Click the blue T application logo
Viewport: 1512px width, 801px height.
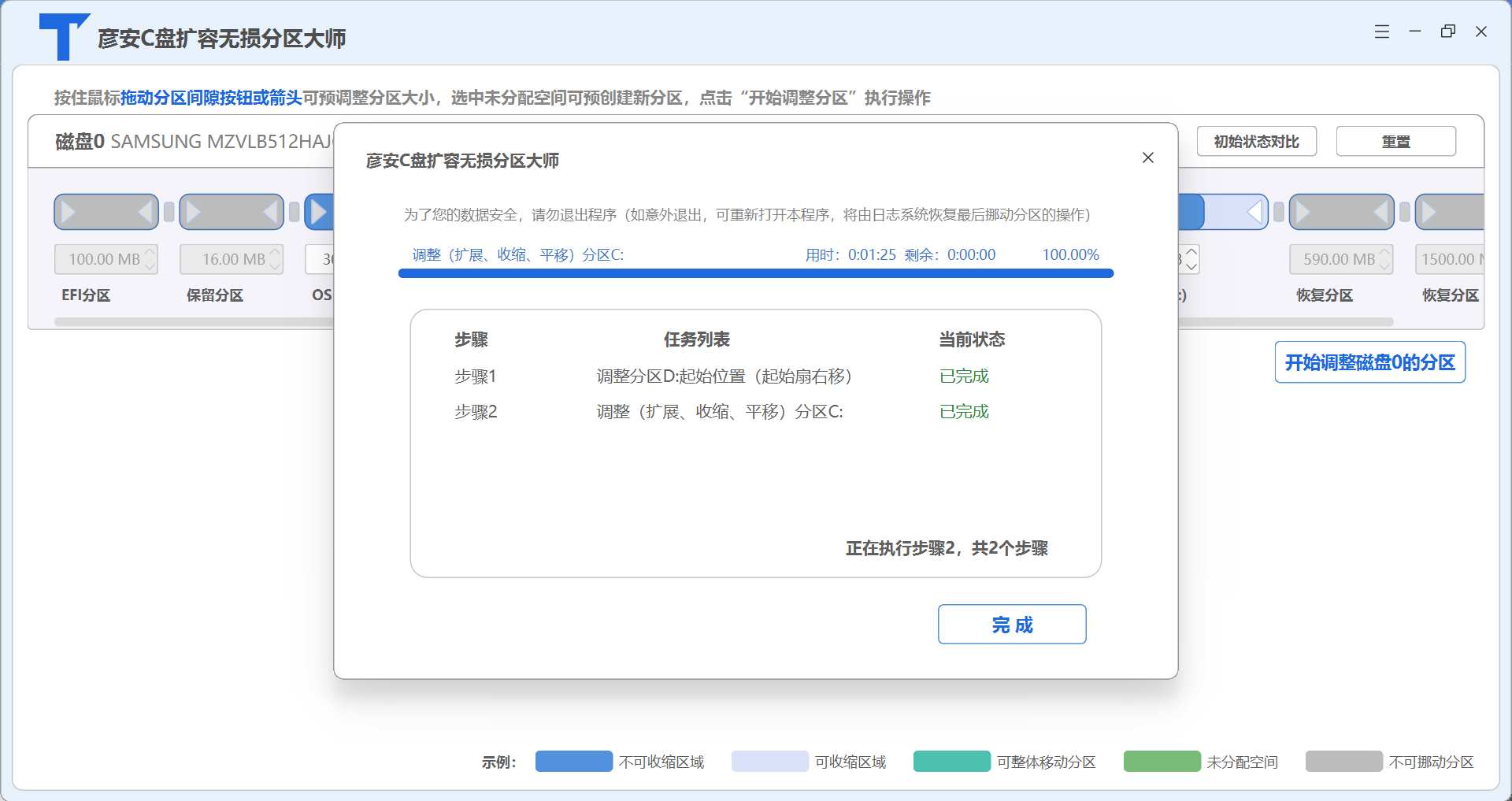coord(64,37)
